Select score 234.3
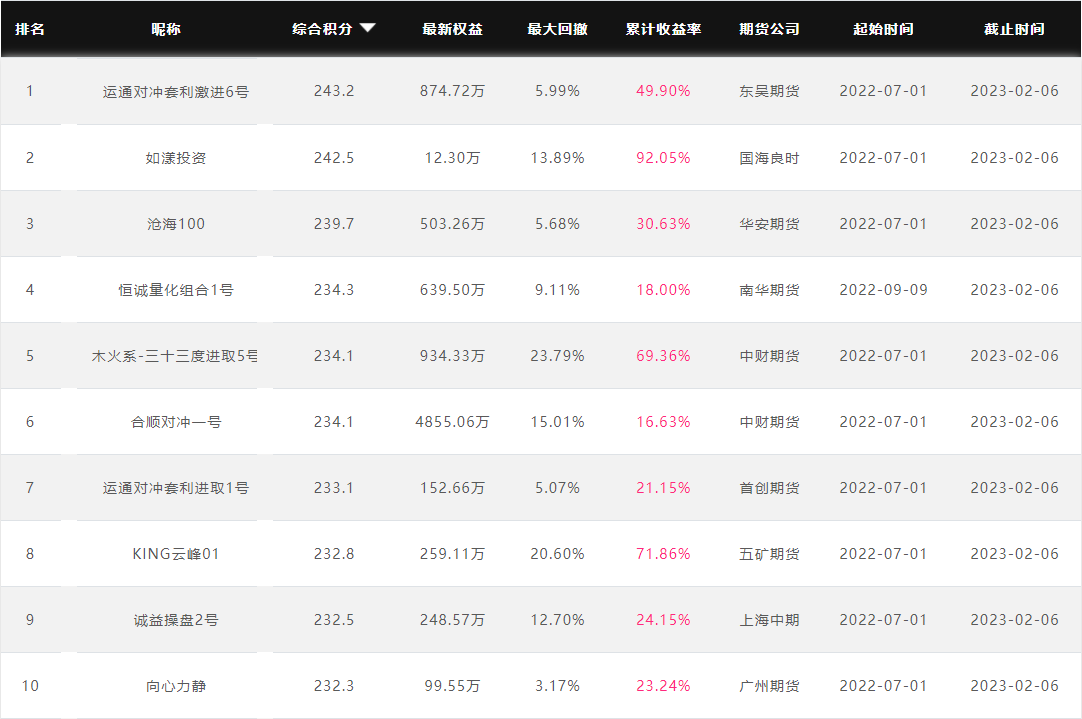 (334, 290)
